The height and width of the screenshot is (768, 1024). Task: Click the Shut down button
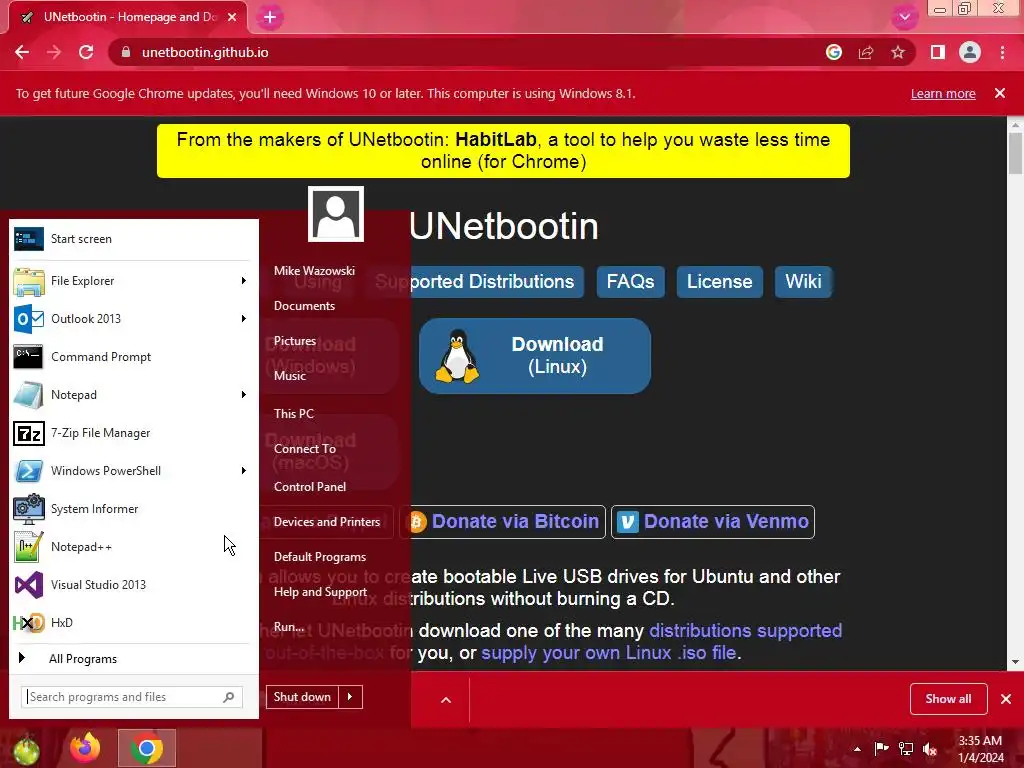click(302, 697)
